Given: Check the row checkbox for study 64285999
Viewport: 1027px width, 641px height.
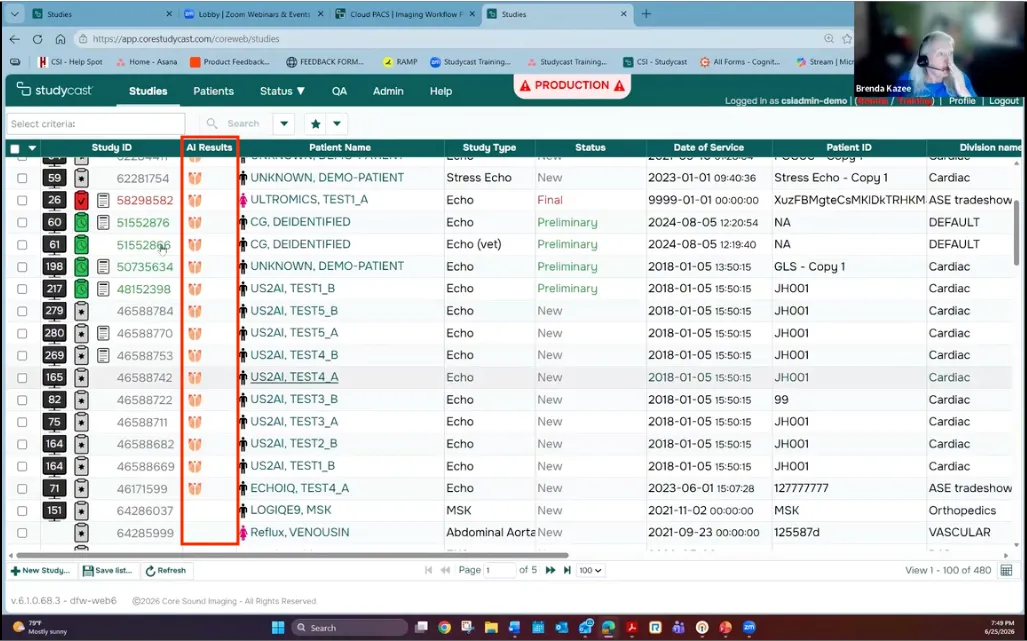Looking at the screenshot, I should click(22, 533).
